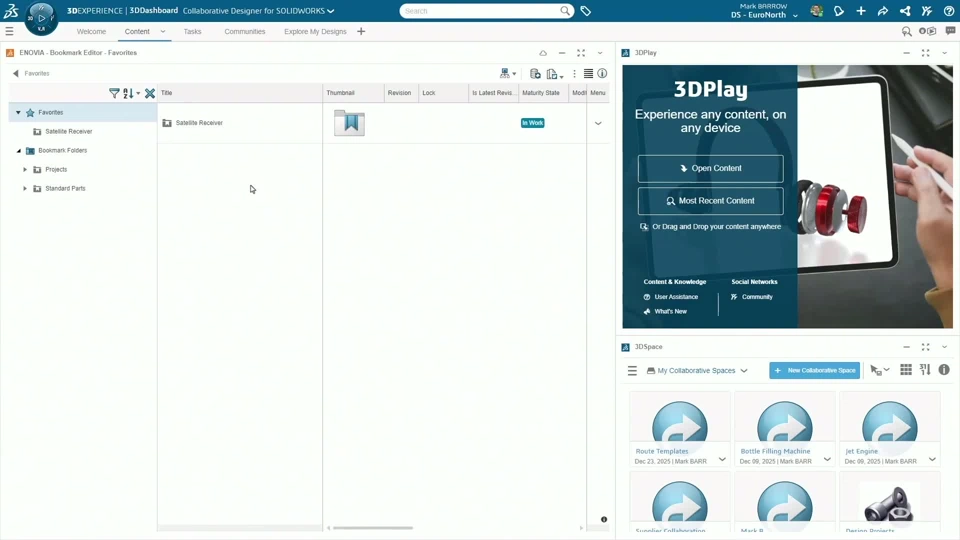The height and width of the screenshot is (540, 960).
Task: Click the top Search input field
Action: pyautogui.click(x=481, y=11)
